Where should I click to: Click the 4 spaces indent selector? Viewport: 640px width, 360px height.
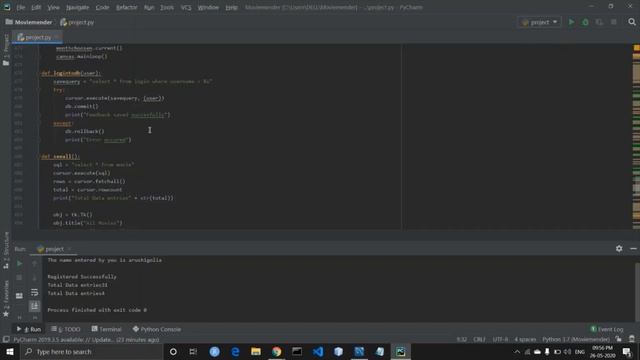point(525,340)
